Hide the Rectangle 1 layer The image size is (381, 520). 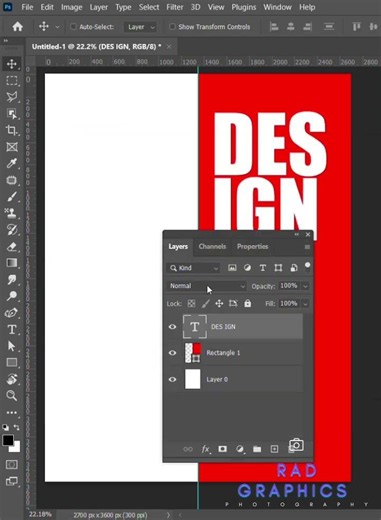[172, 353]
